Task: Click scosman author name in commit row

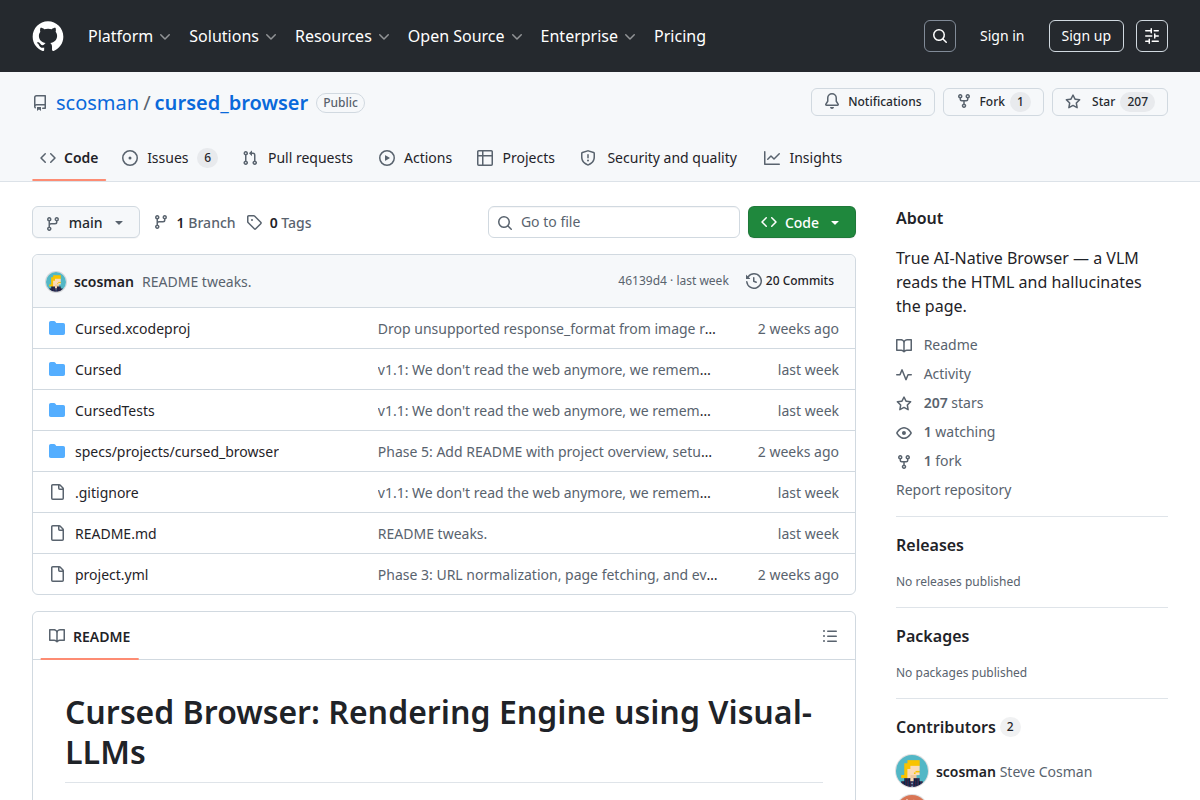Action: pyautogui.click(x=104, y=282)
